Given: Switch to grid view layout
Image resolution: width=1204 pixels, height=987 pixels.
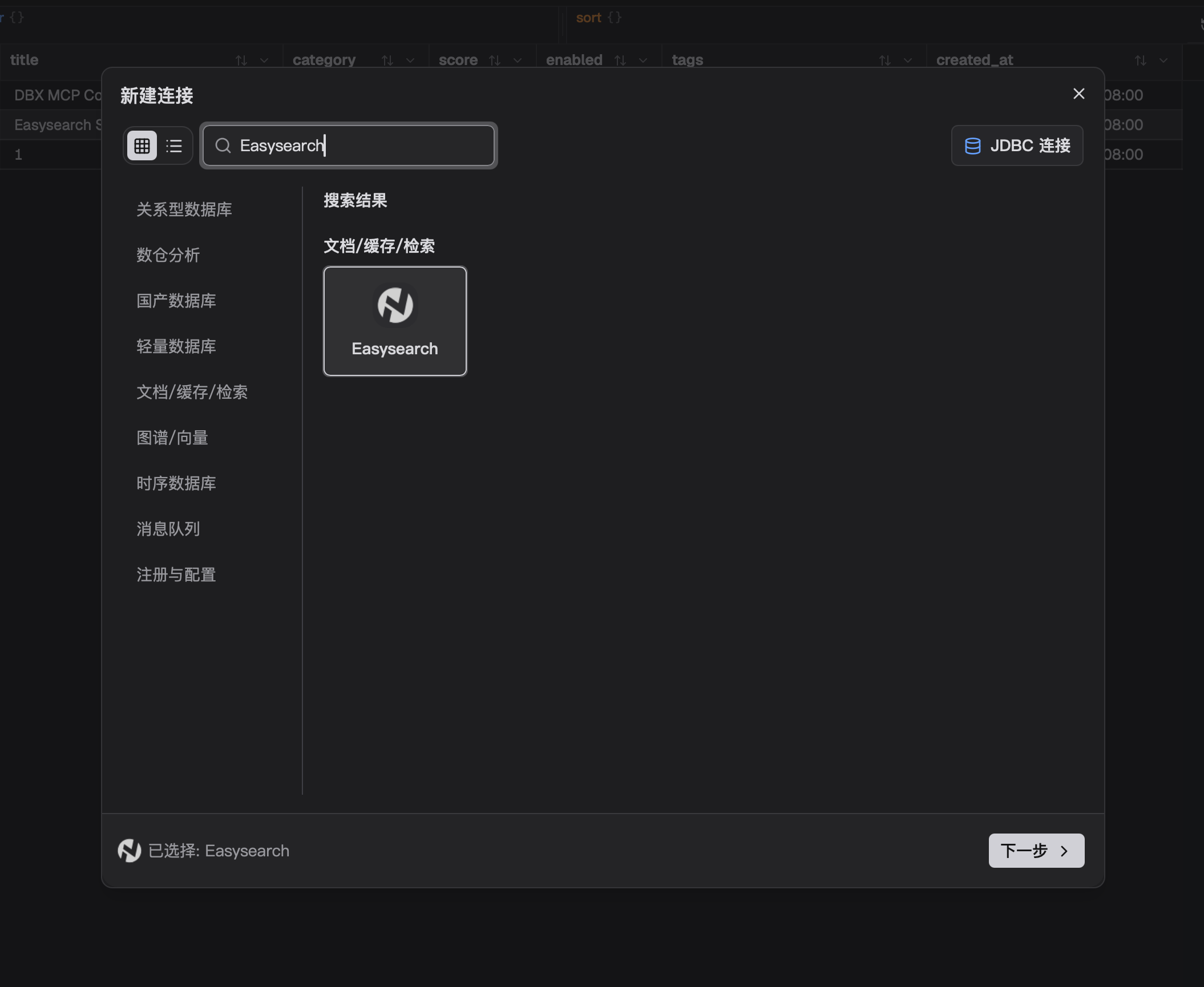Looking at the screenshot, I should pyautogui.click(x=142, y=145).
